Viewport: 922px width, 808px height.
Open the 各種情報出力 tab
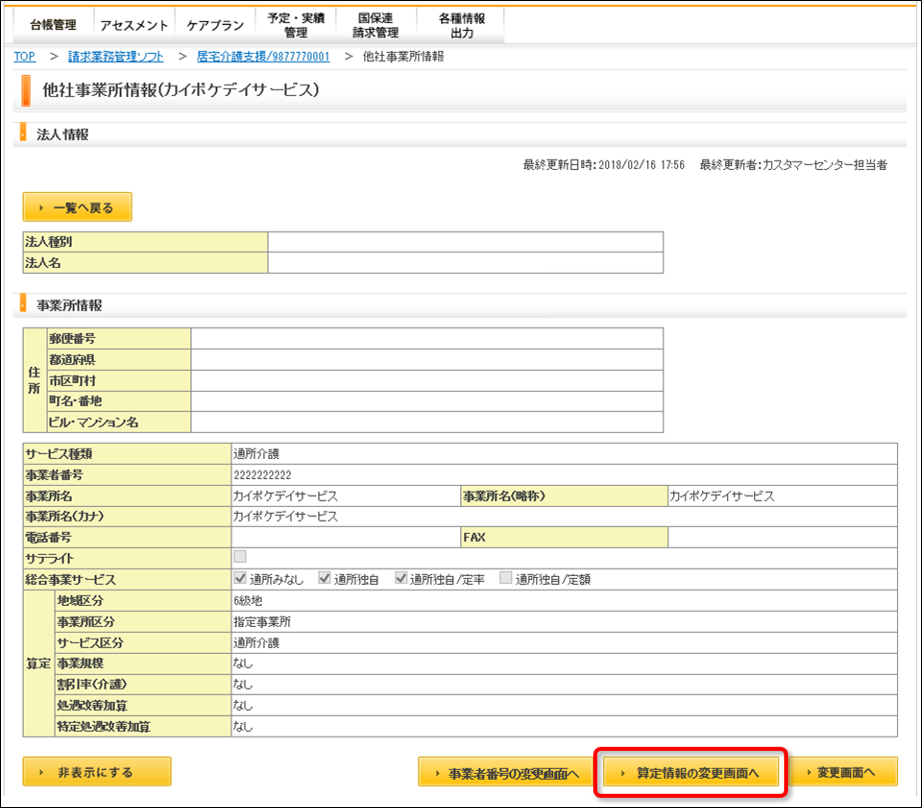(x=462, y=25)
